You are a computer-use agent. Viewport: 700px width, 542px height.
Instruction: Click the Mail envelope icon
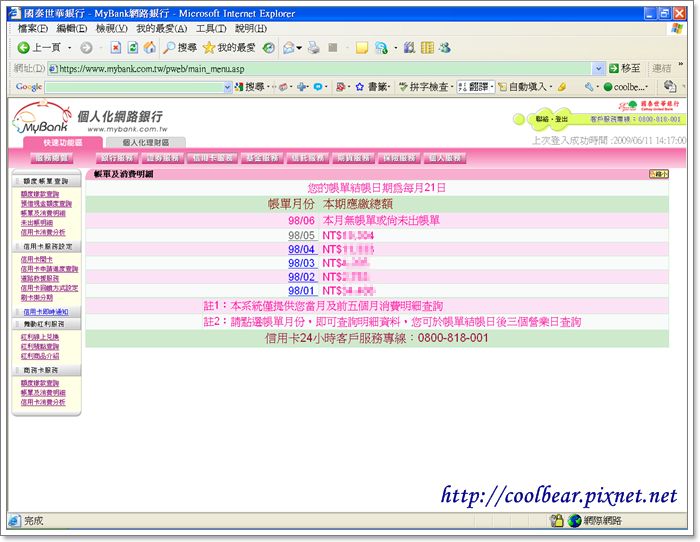point(288,47)
